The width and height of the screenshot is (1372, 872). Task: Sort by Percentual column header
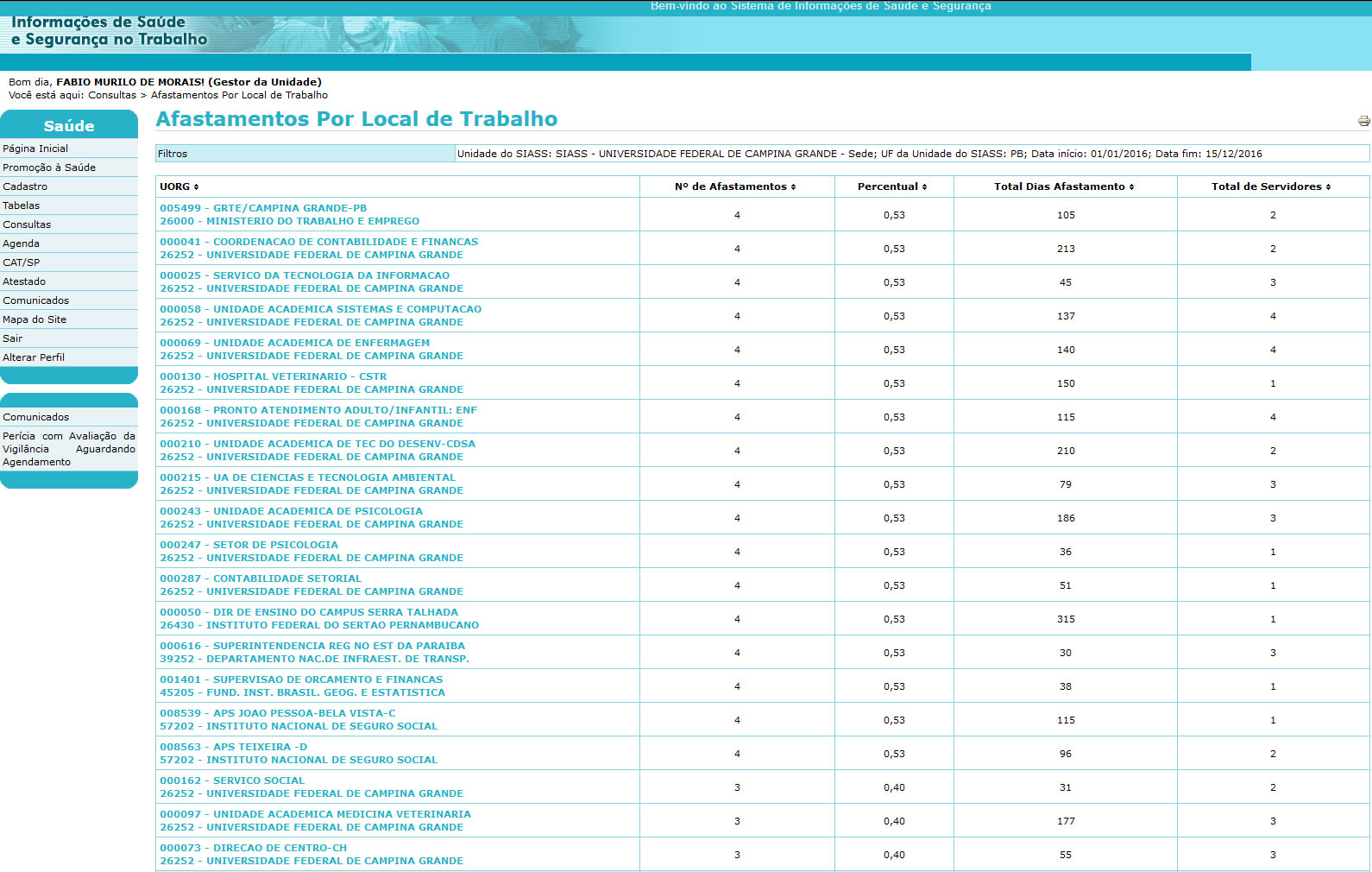pyautogui.click(x=892, y=186)
